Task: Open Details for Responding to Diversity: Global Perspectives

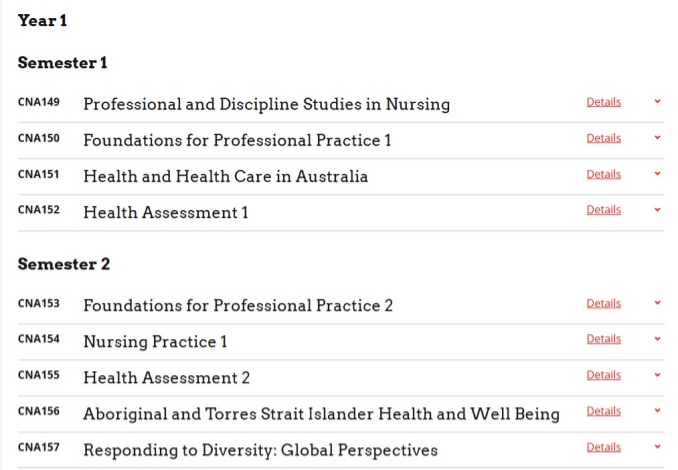Action: point(603,447)
